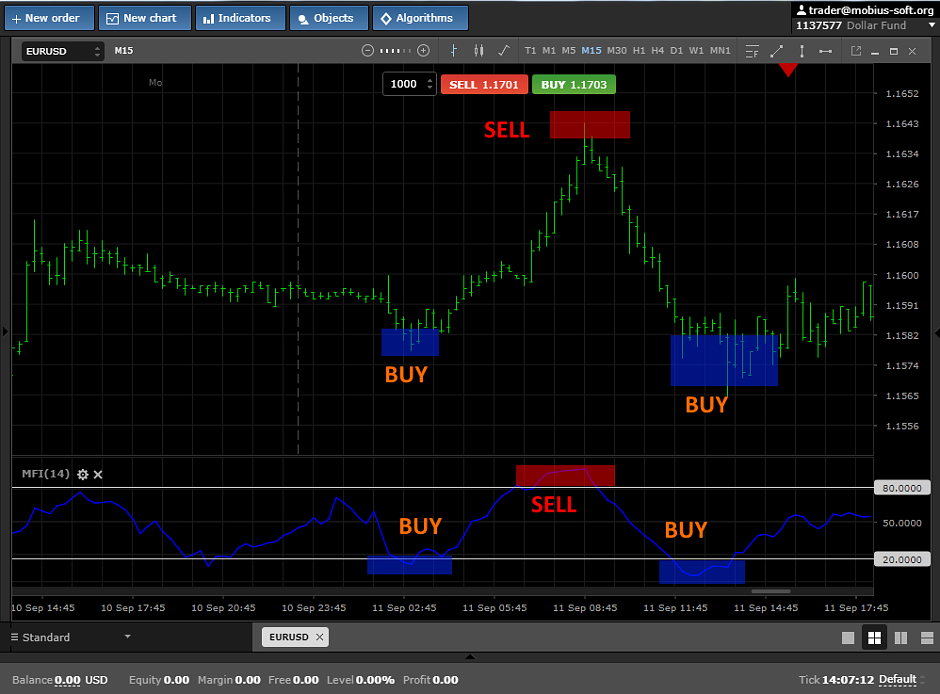Select the M15 timeframe
This screenshot has width=940, height=694.
(591, 51)
